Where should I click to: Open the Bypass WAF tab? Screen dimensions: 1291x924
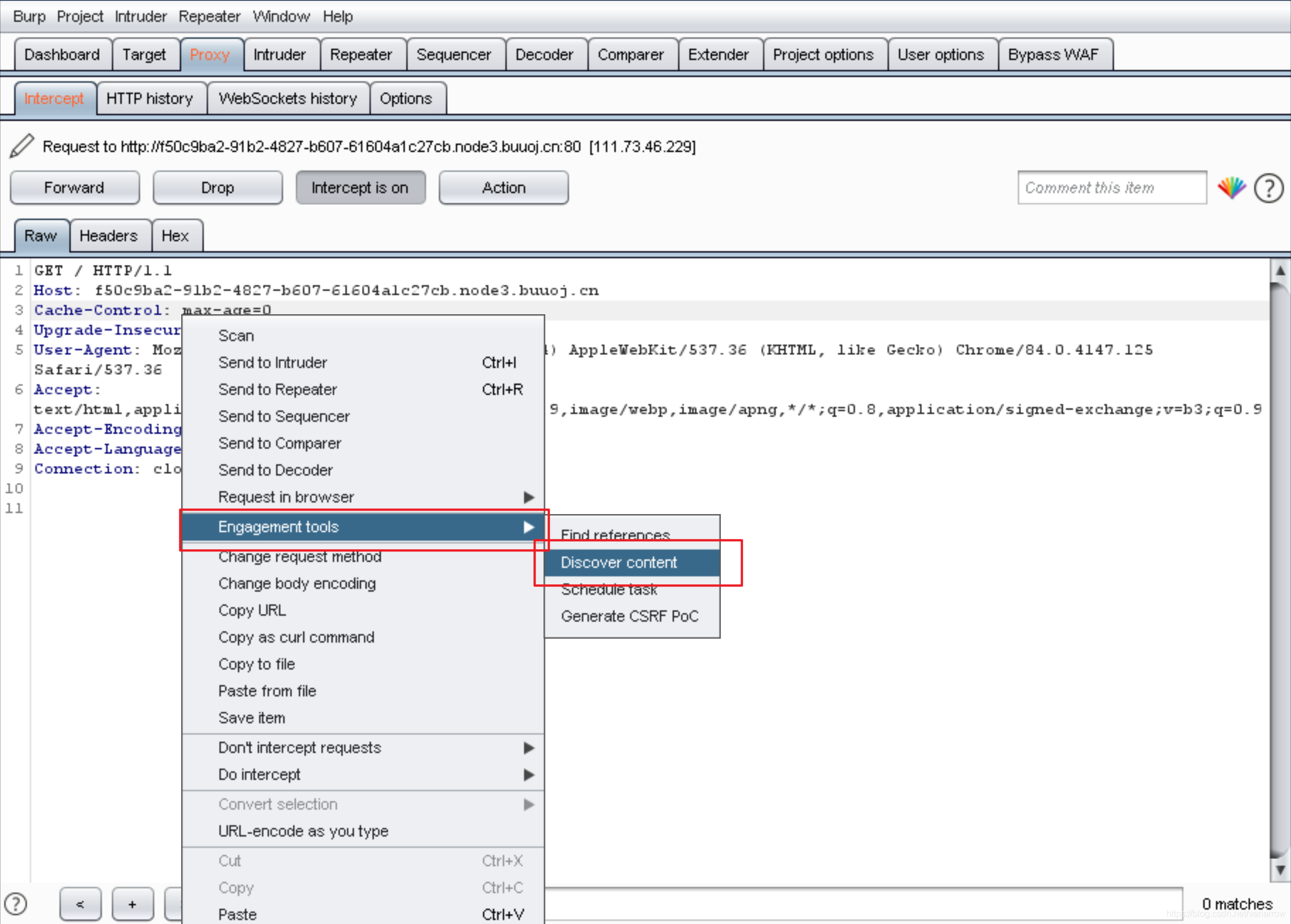click(x=1053, y=54)
